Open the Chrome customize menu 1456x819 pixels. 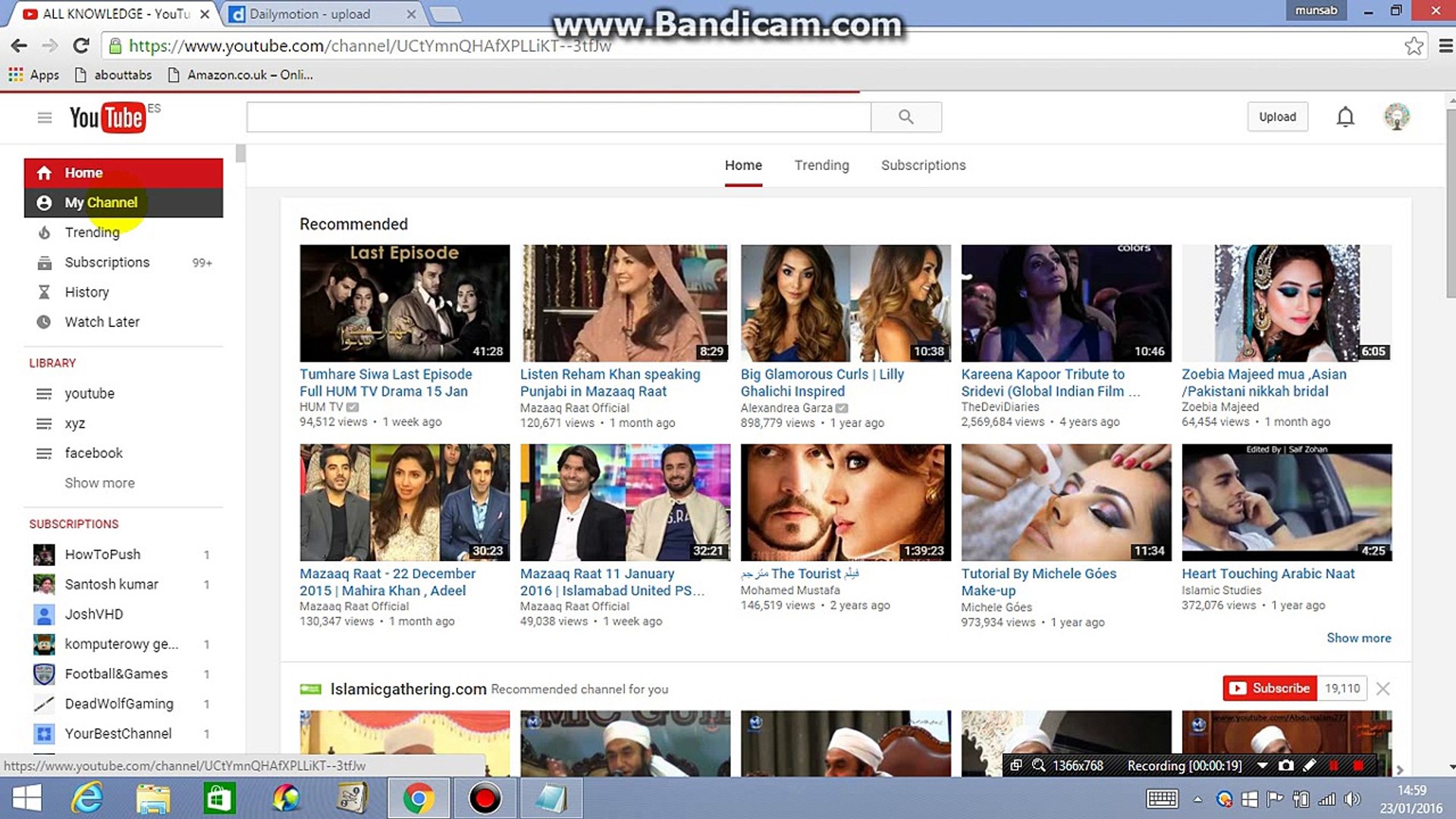pyautogui.click(x=1445, y=46)
